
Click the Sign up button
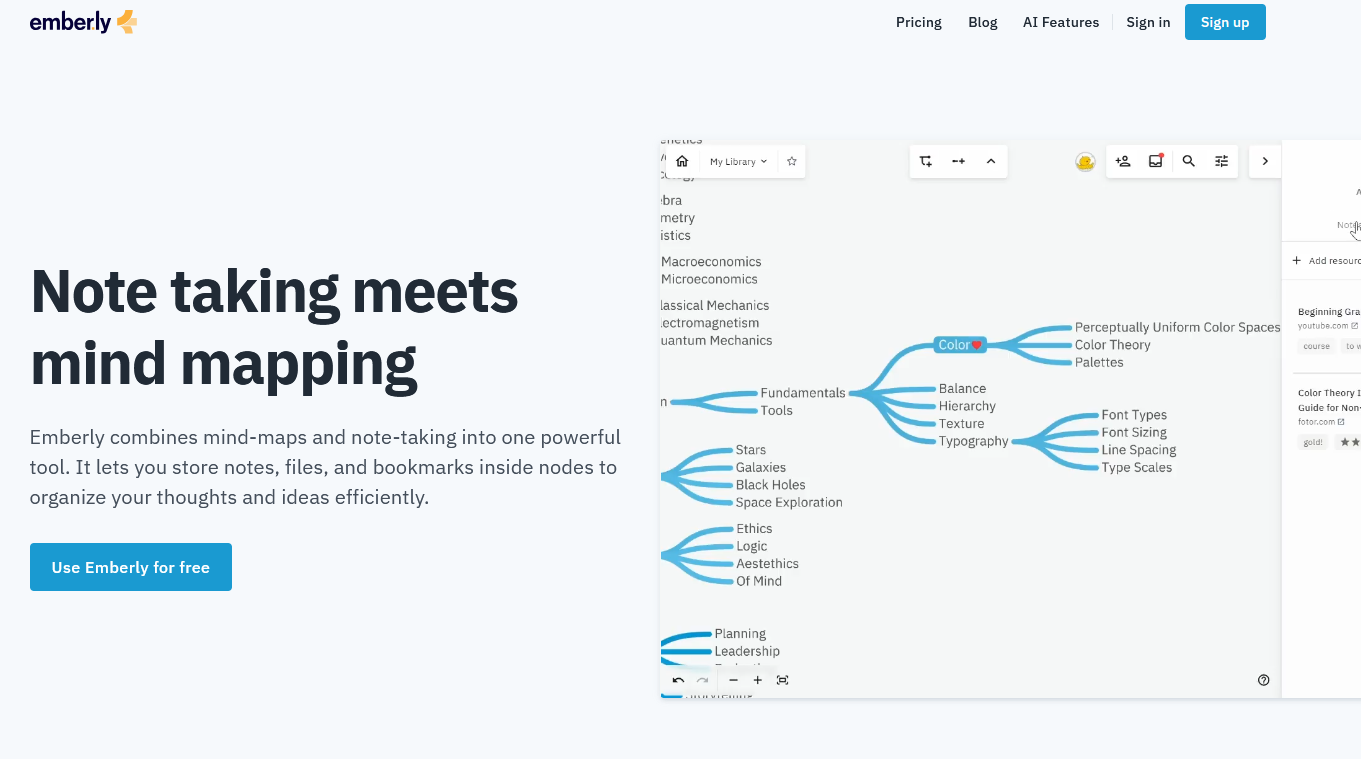[1224, 22]
